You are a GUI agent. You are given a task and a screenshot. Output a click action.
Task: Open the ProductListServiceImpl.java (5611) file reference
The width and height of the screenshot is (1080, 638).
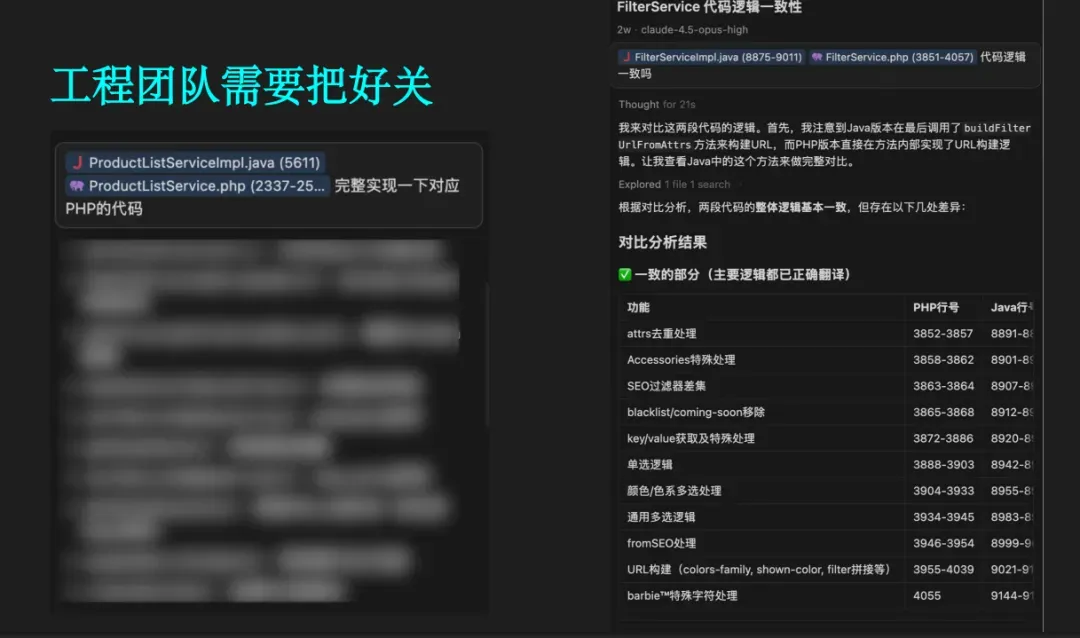tap(203, 163)
